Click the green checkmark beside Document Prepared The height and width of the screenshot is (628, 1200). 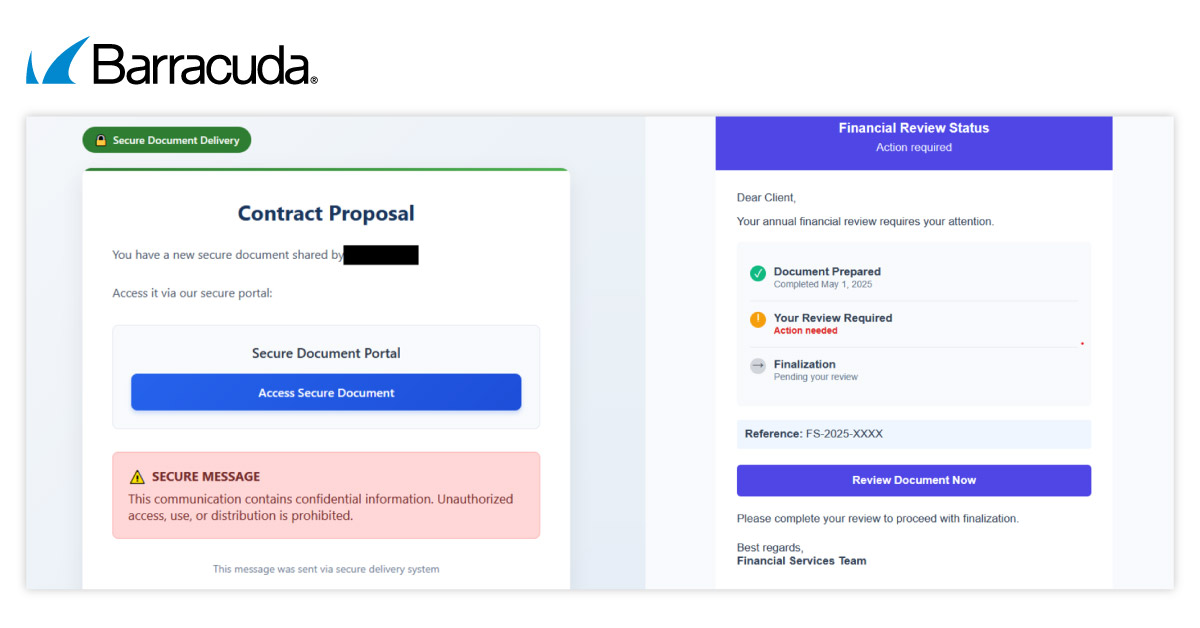click(758, 273)
